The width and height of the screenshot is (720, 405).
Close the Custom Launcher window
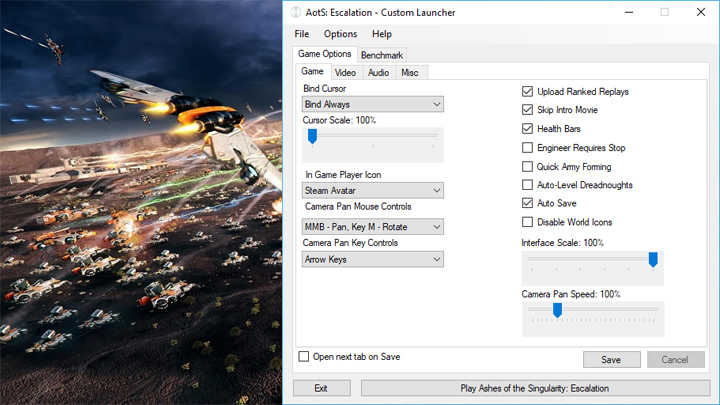[x=701, y=12]
